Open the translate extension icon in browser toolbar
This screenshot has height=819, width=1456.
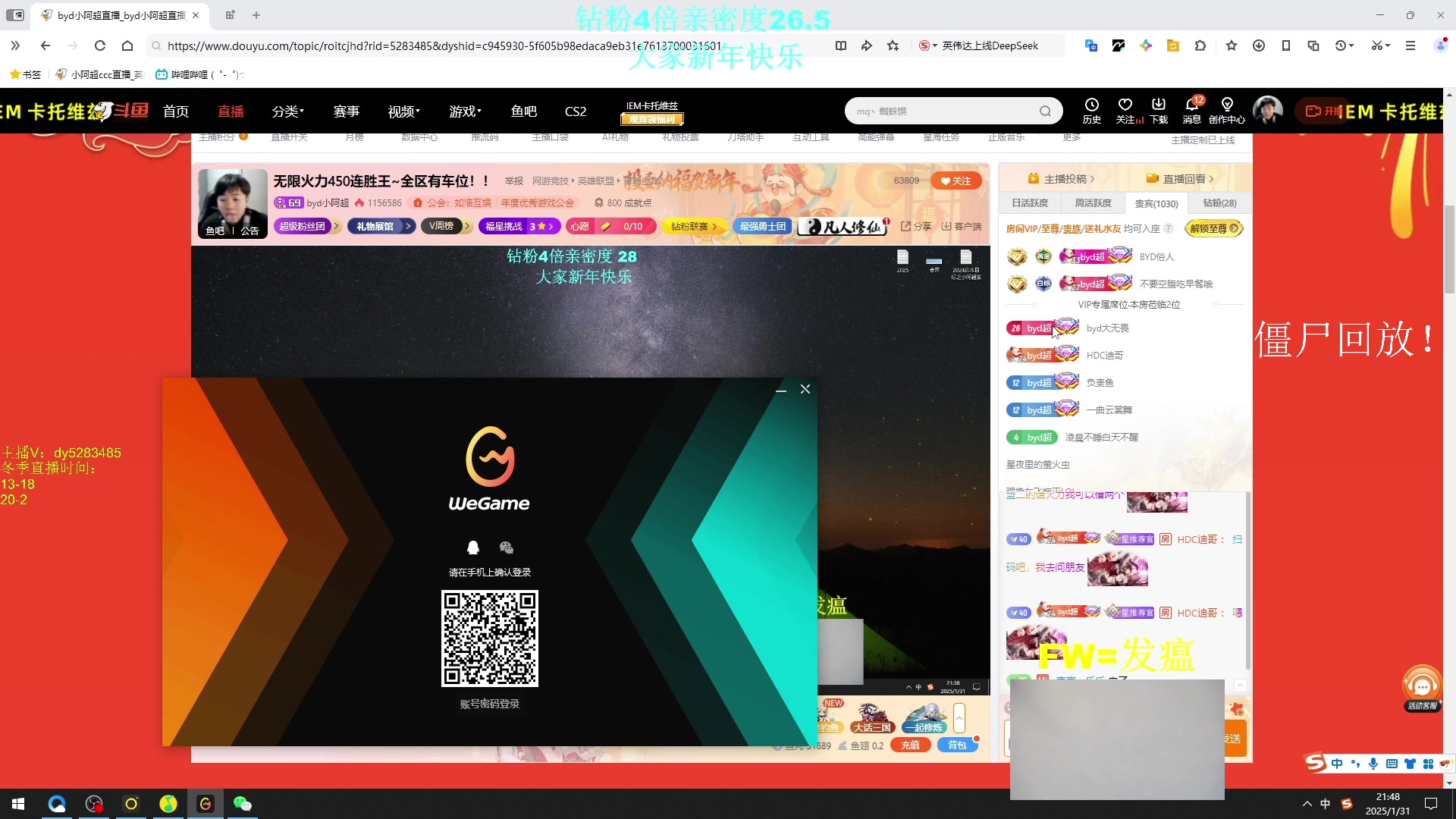point(1090,46)
